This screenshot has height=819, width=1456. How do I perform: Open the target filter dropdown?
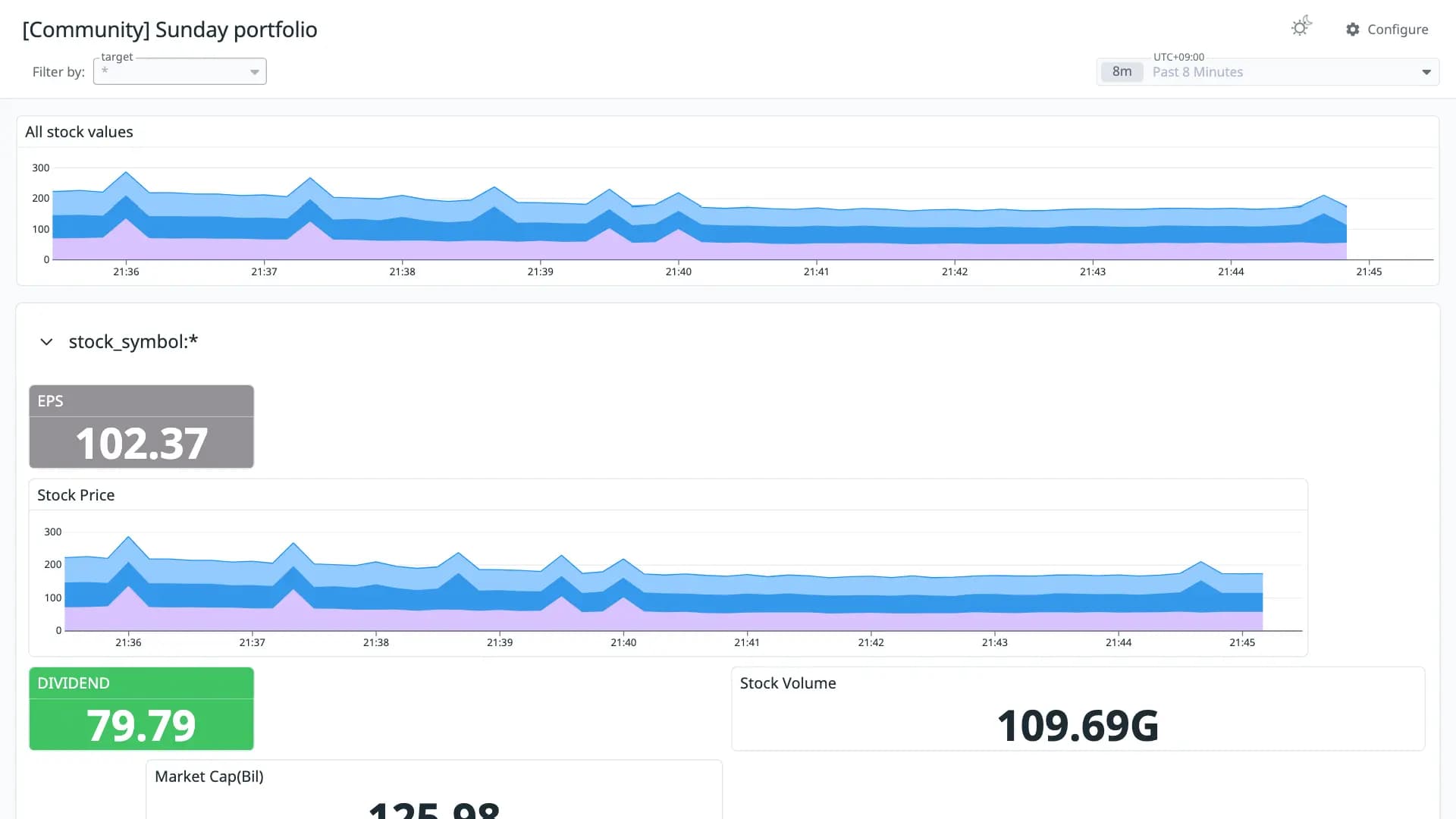tap(180, 71)
